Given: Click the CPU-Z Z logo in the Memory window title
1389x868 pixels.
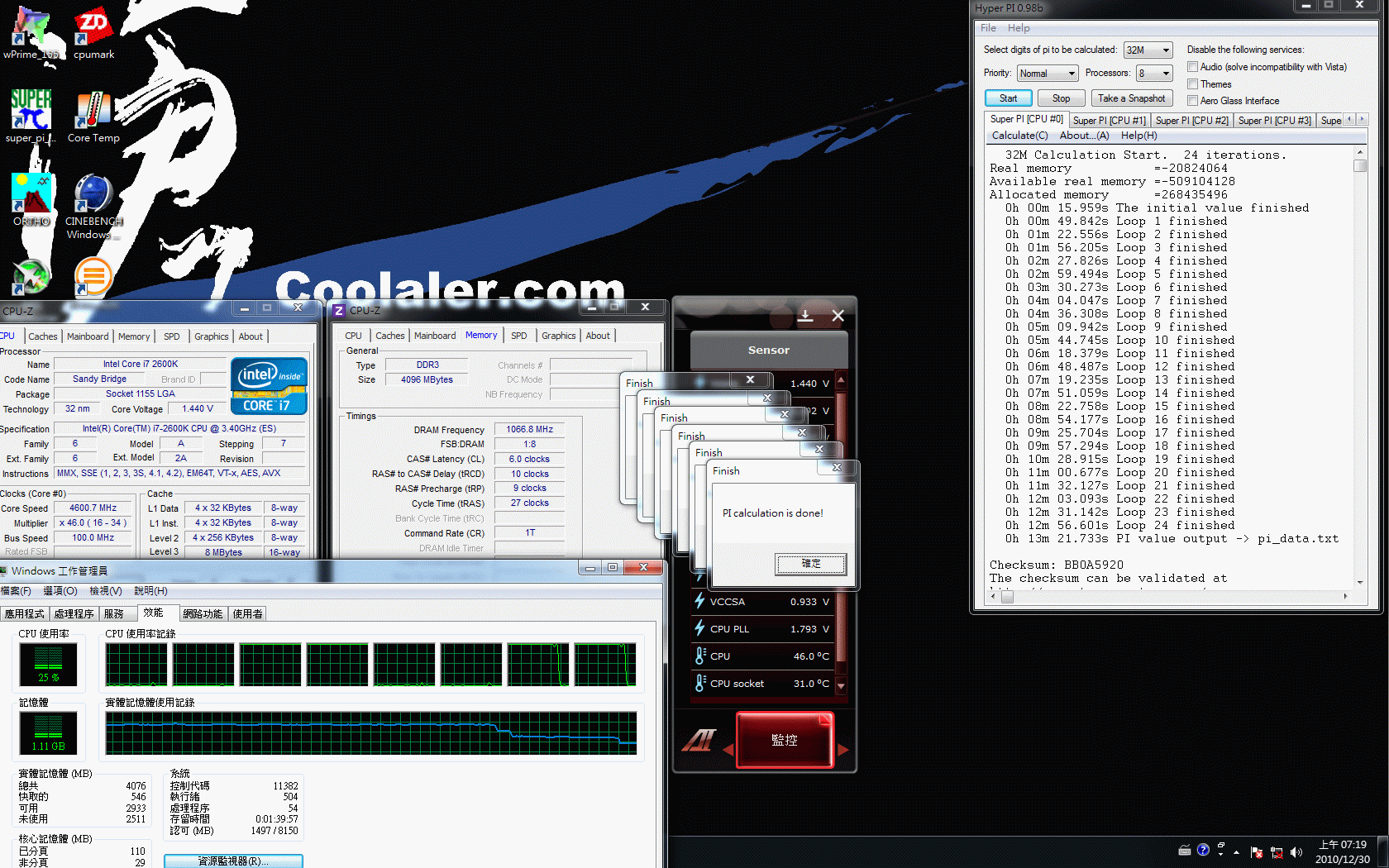Looking at the screenshot, I should 339,311.
